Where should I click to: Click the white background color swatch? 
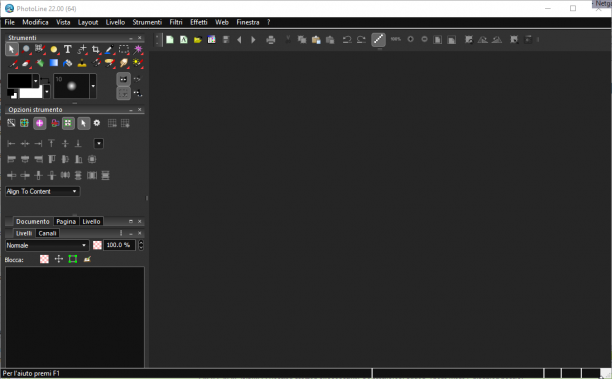point(31,93)
